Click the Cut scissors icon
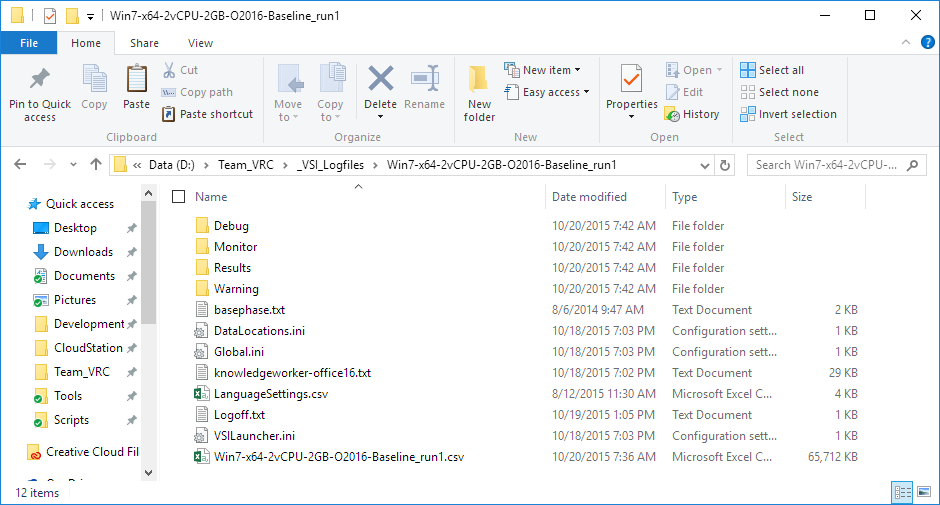 169,70
